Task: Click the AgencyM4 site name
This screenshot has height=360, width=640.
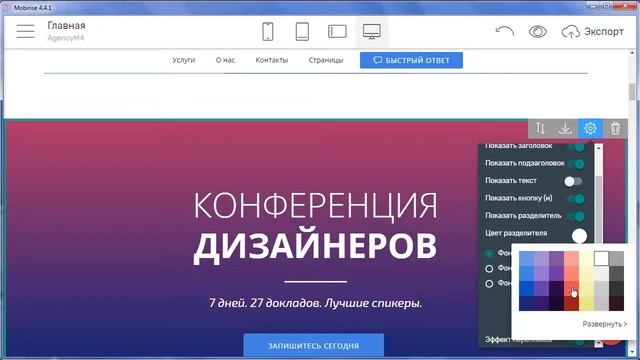Action: tap(66, 38)
